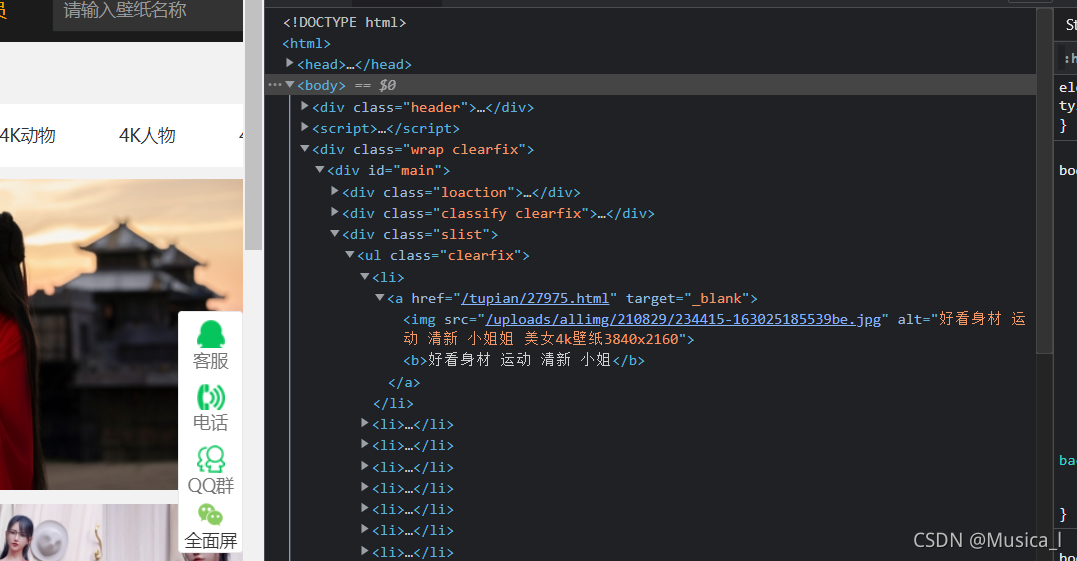Select the closing </a> tag line
1077x561 pixels.
point(404,382)
